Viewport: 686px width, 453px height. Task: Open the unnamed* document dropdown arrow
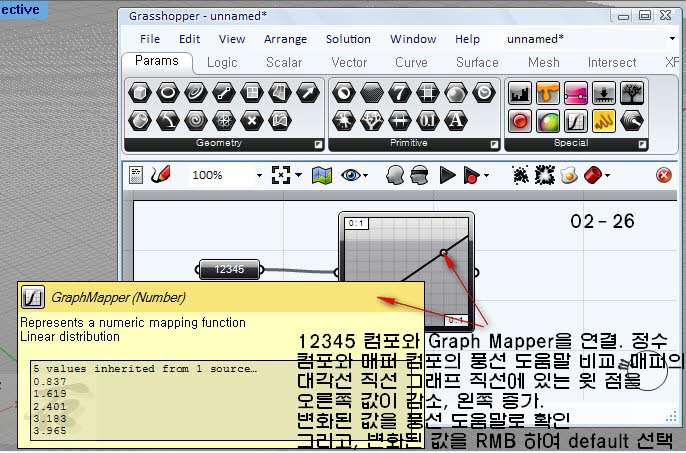(672, 39)
